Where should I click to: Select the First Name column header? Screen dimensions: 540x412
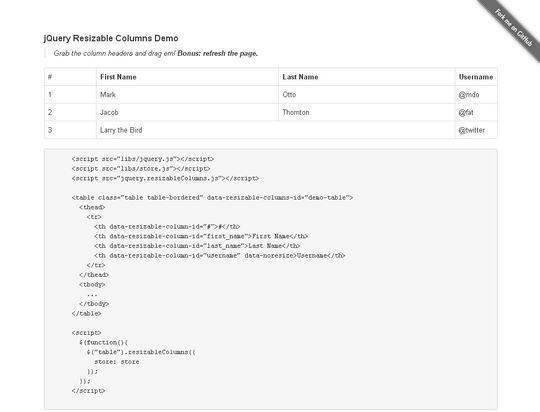tap(187, 77)
